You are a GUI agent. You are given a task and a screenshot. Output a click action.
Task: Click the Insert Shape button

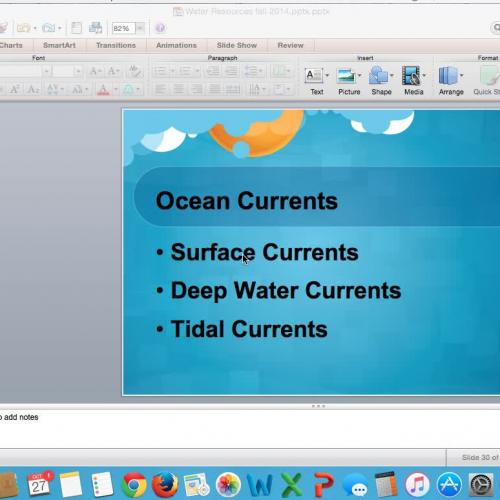tap(381, 81)
